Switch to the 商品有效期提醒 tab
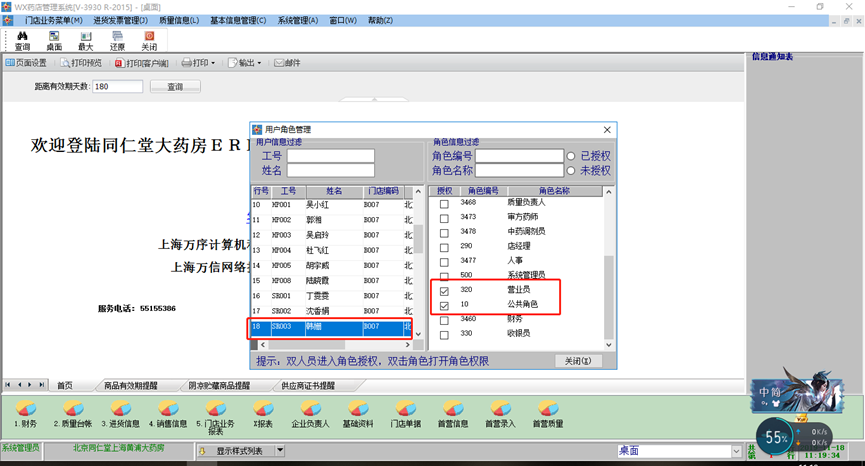The width and height of the screenshot is (865, 466). coord(131,385)
